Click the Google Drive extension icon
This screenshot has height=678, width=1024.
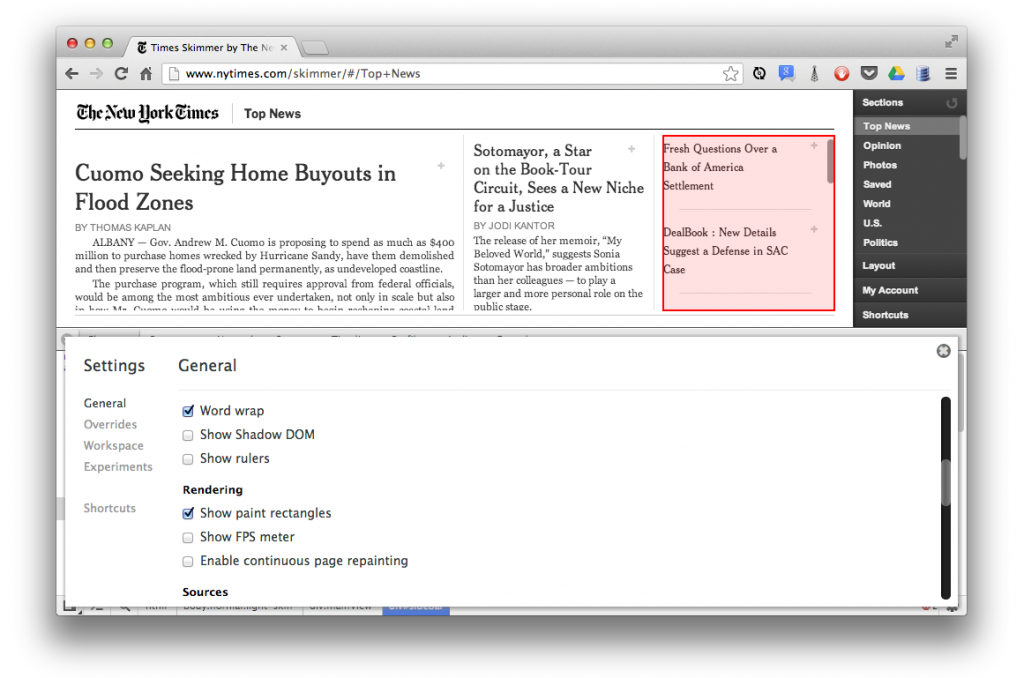[897, 73]
